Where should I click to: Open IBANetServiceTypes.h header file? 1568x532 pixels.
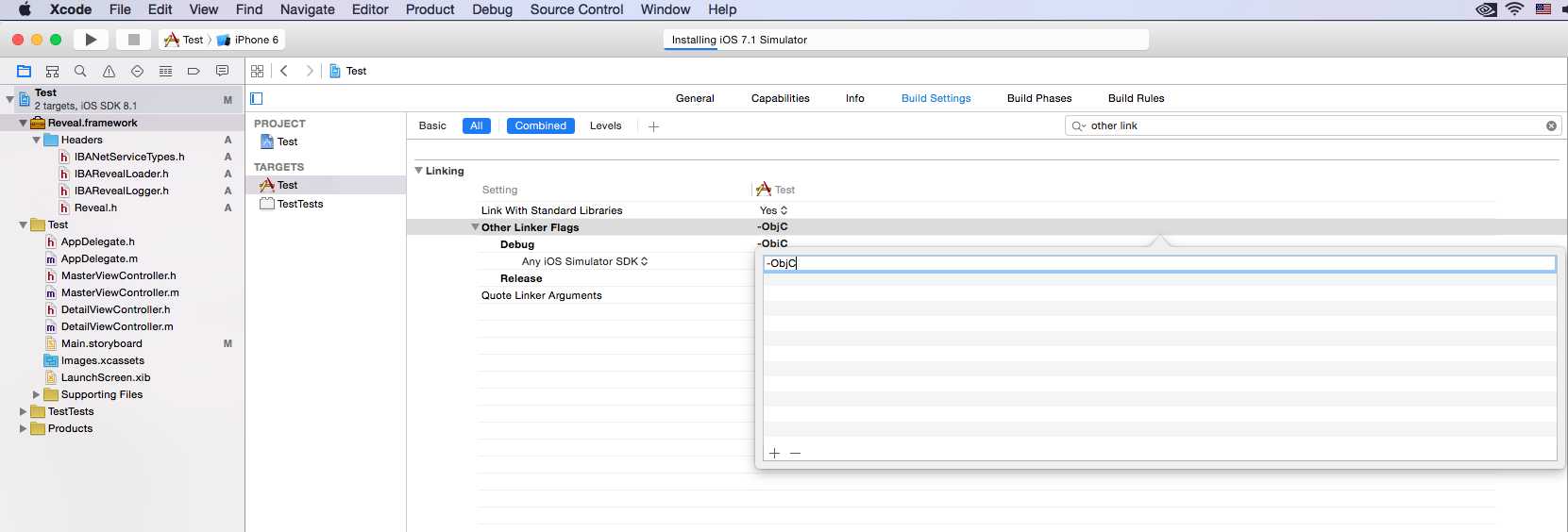pos(129,157)
